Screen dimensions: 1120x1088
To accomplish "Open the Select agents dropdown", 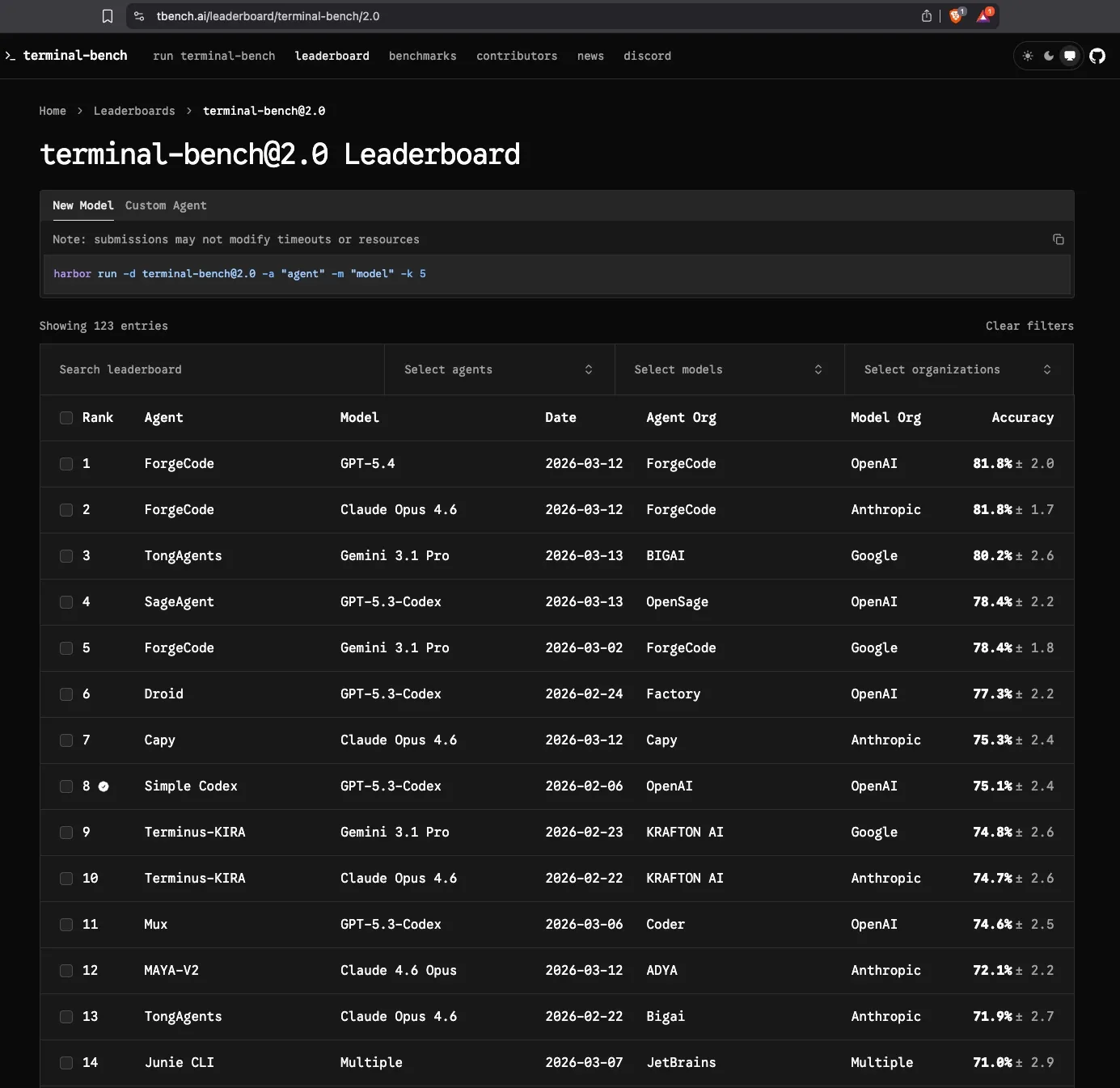I will [x=499, y=369].
